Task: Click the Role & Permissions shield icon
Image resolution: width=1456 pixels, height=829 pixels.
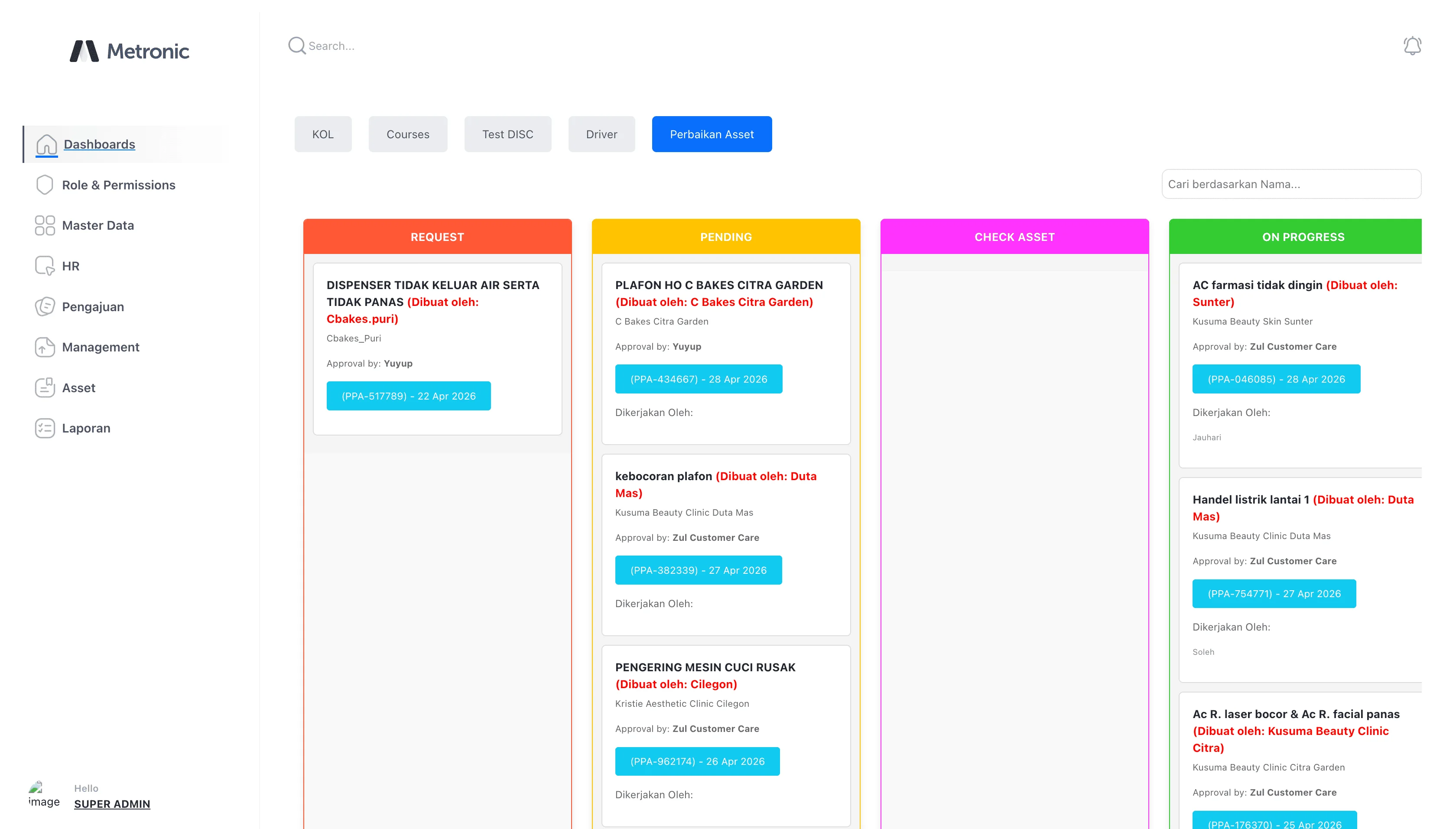Action: (44, 185)
